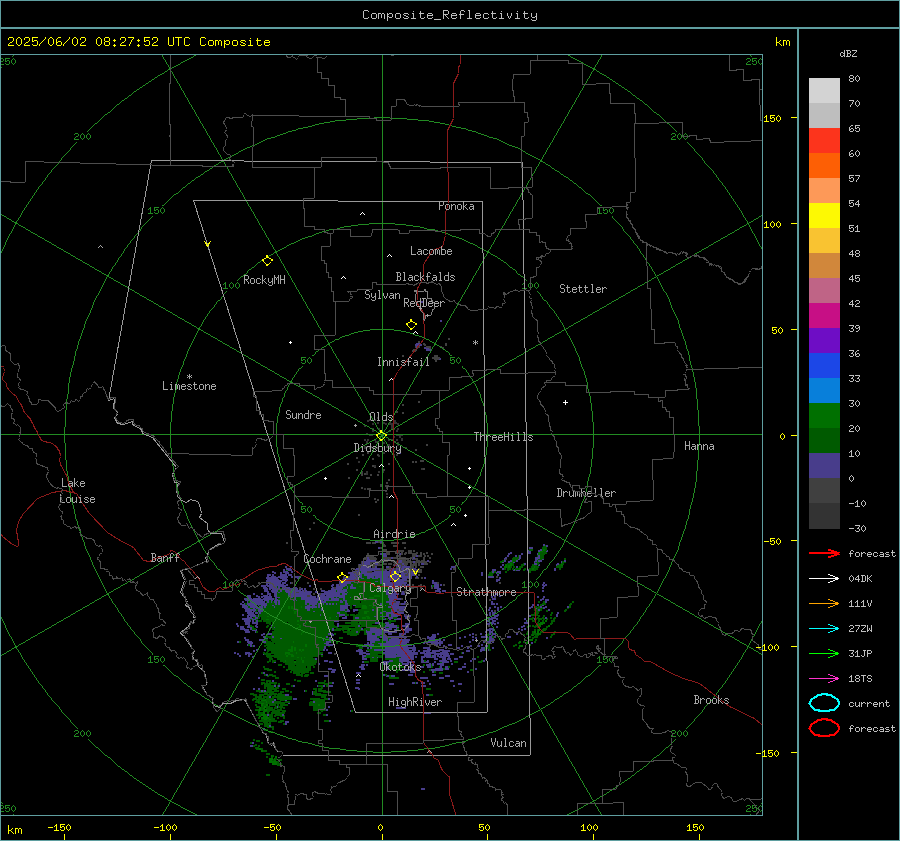This screenshot has width=900, height=841.
Task: Pick the bright green 20-30 dBZ swatch
Action: point(824,416)
